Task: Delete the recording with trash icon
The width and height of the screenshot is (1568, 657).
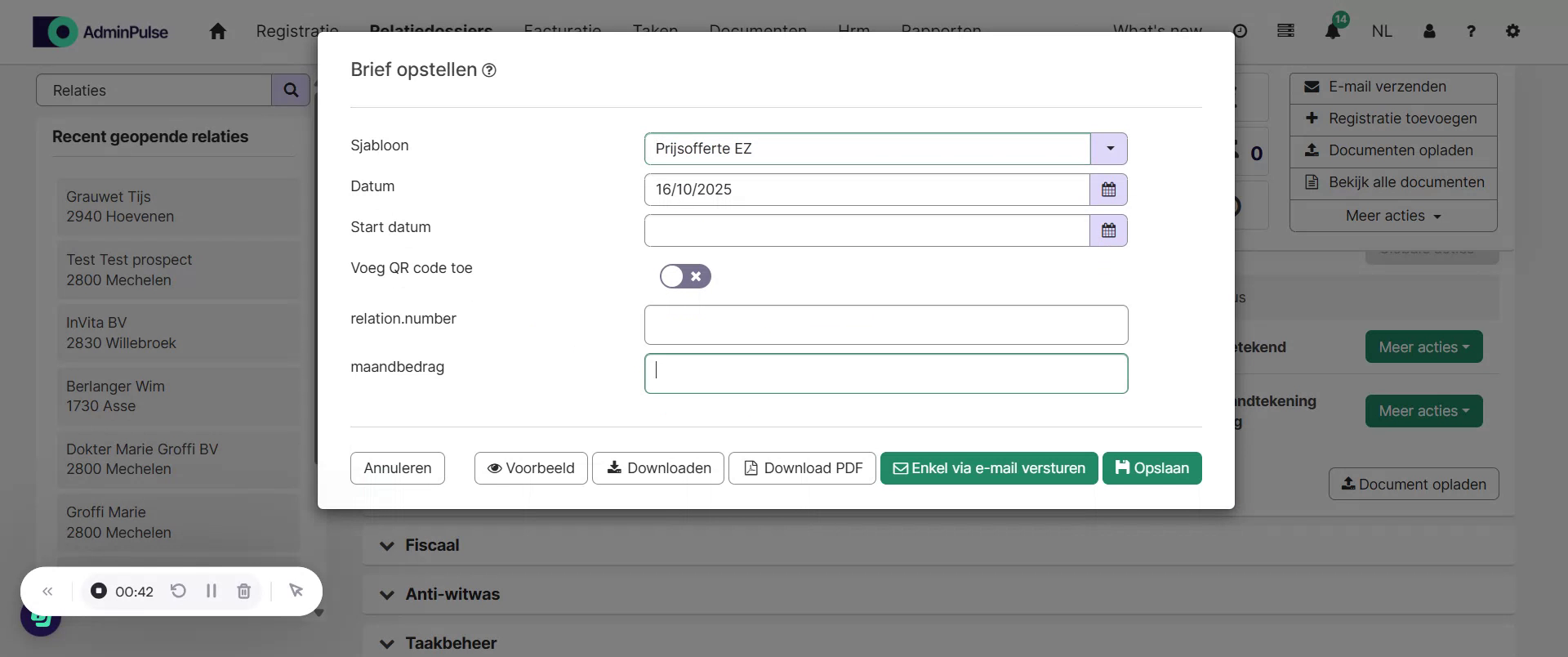Action: 243,591
